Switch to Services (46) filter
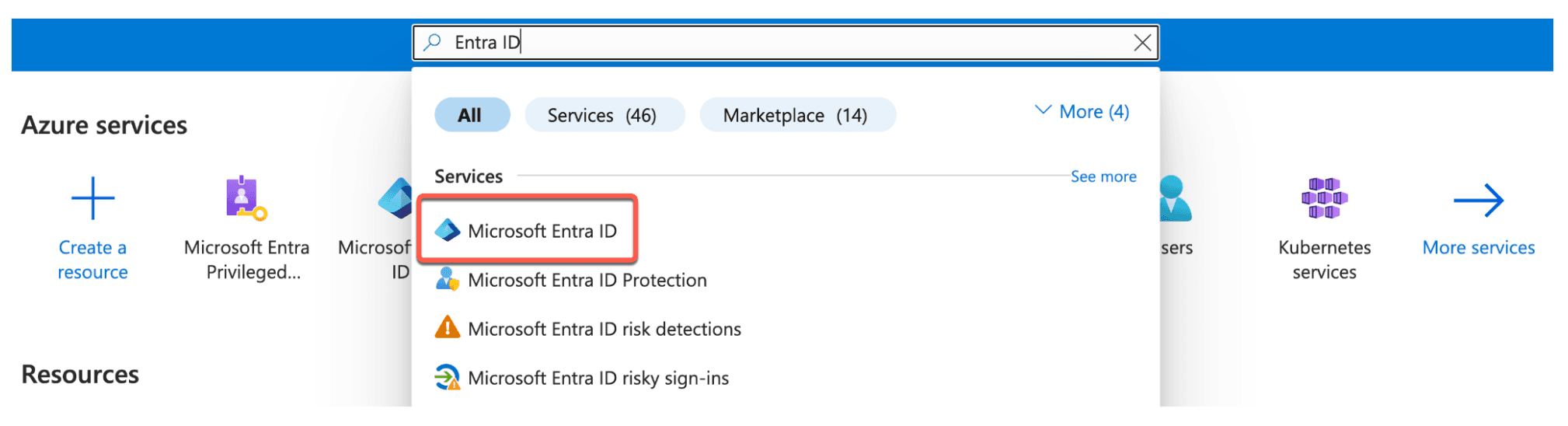Viewport: 1568px width, 426px height. [605, 115]
